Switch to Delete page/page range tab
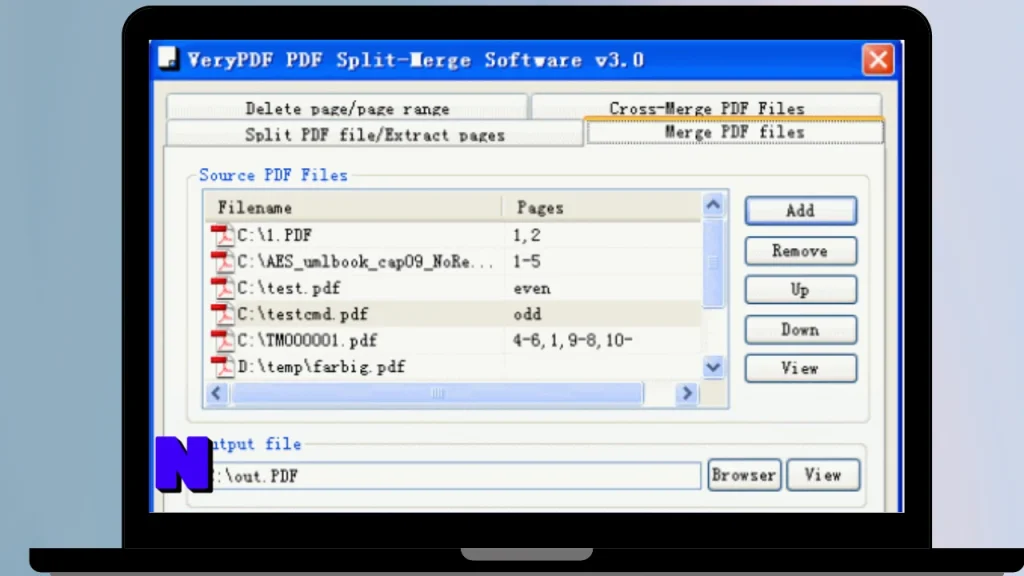Viewport: 1024px width, 576px height. [347, 108]
